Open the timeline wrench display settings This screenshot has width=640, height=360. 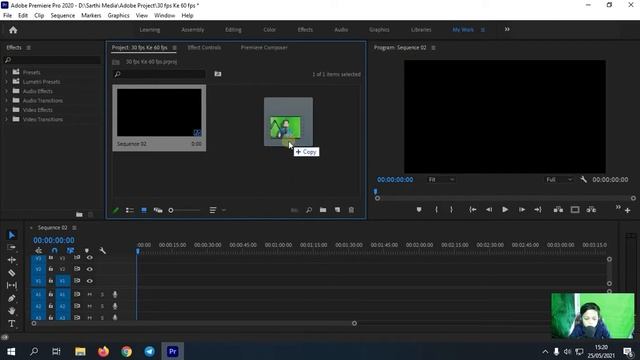[102, 251]
